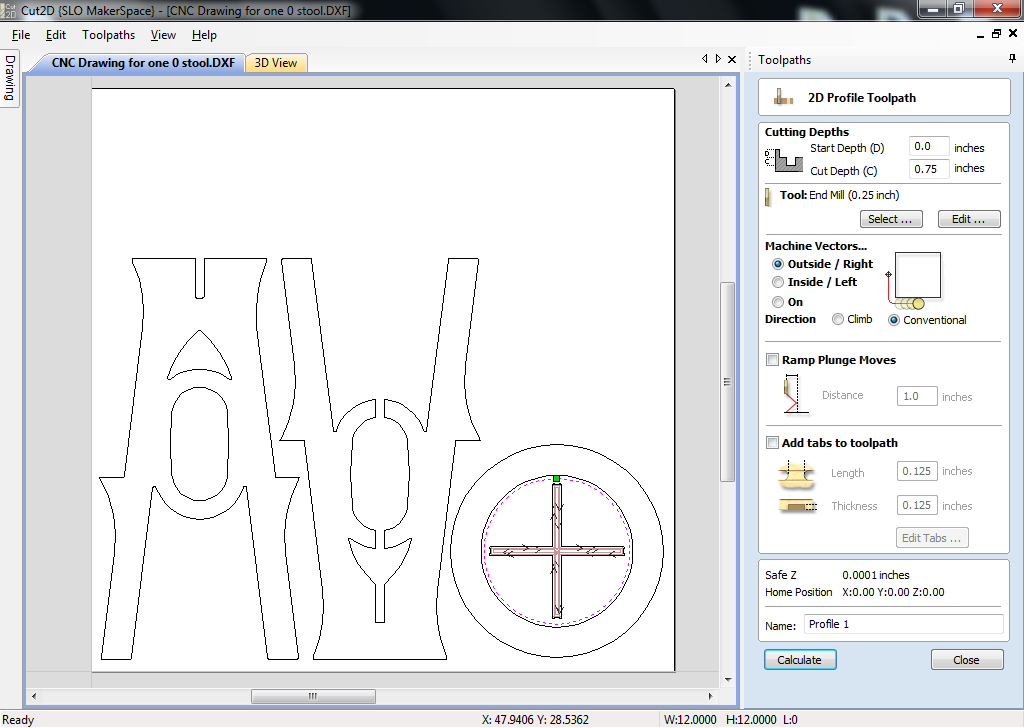Click the tab Length field
The image size is (1024, 728).
(x=917, y=471)
